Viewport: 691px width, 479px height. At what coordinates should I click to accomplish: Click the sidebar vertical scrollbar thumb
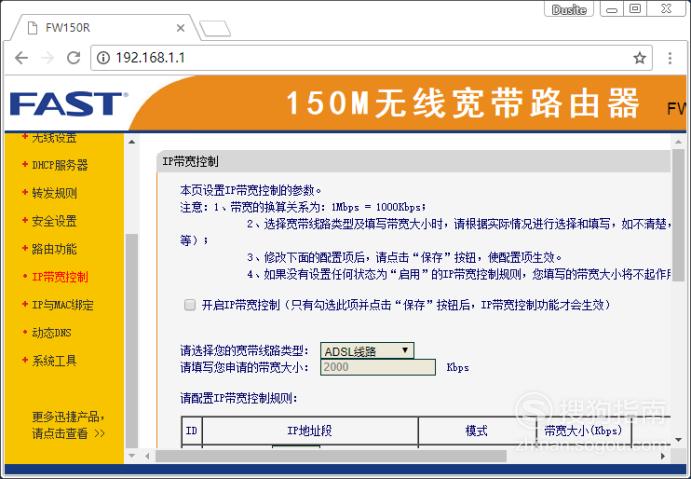pyautogui.click(x=132, y=340)
